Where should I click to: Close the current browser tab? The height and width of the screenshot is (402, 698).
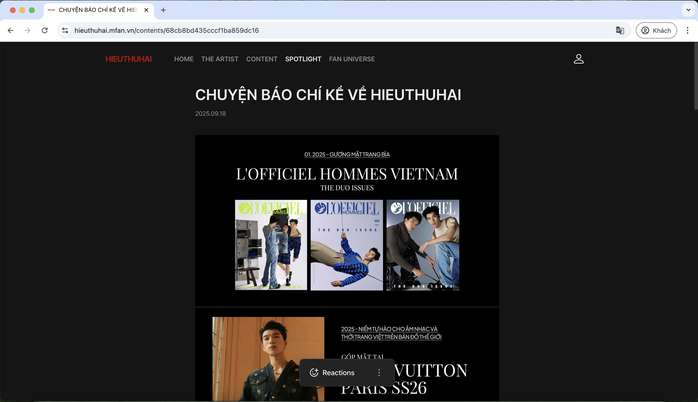(x=146, y=10)
